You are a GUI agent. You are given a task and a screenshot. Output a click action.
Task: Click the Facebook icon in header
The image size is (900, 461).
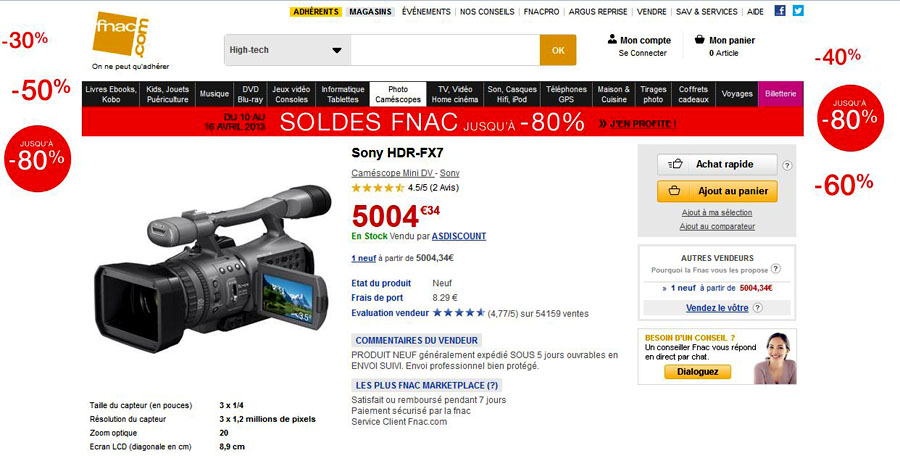pos(780,10)
